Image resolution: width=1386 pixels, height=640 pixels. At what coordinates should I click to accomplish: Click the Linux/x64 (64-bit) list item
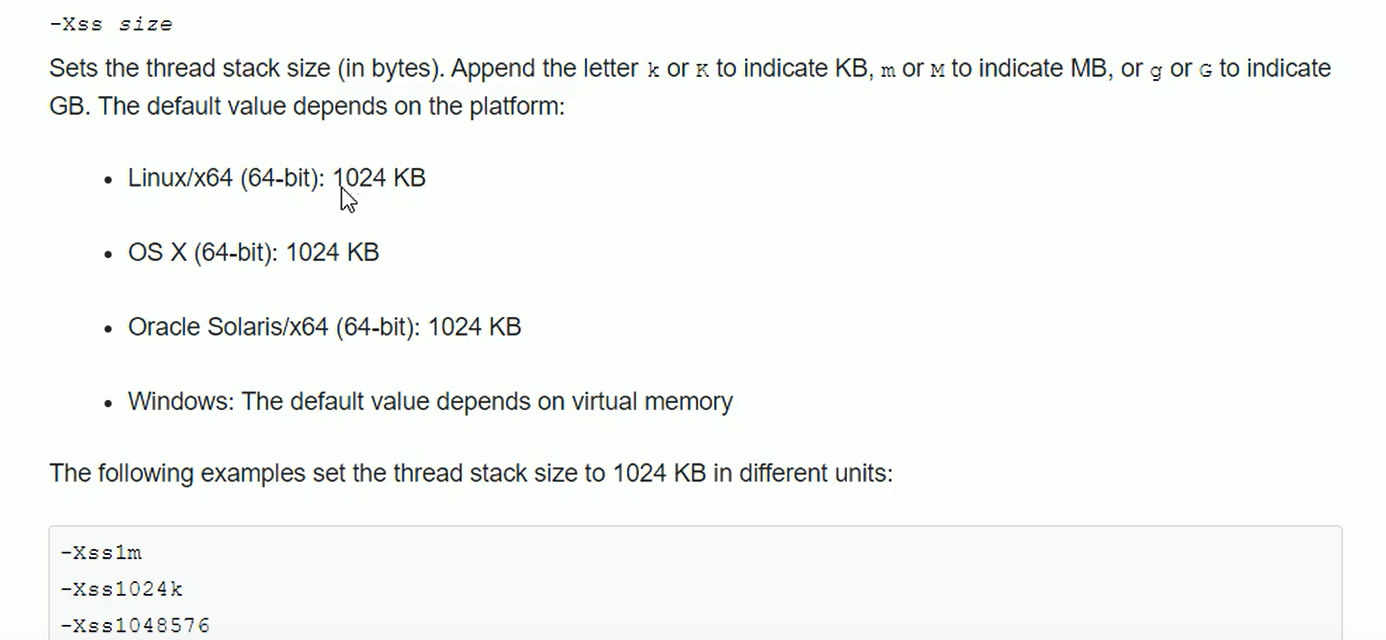pos(277,178)
